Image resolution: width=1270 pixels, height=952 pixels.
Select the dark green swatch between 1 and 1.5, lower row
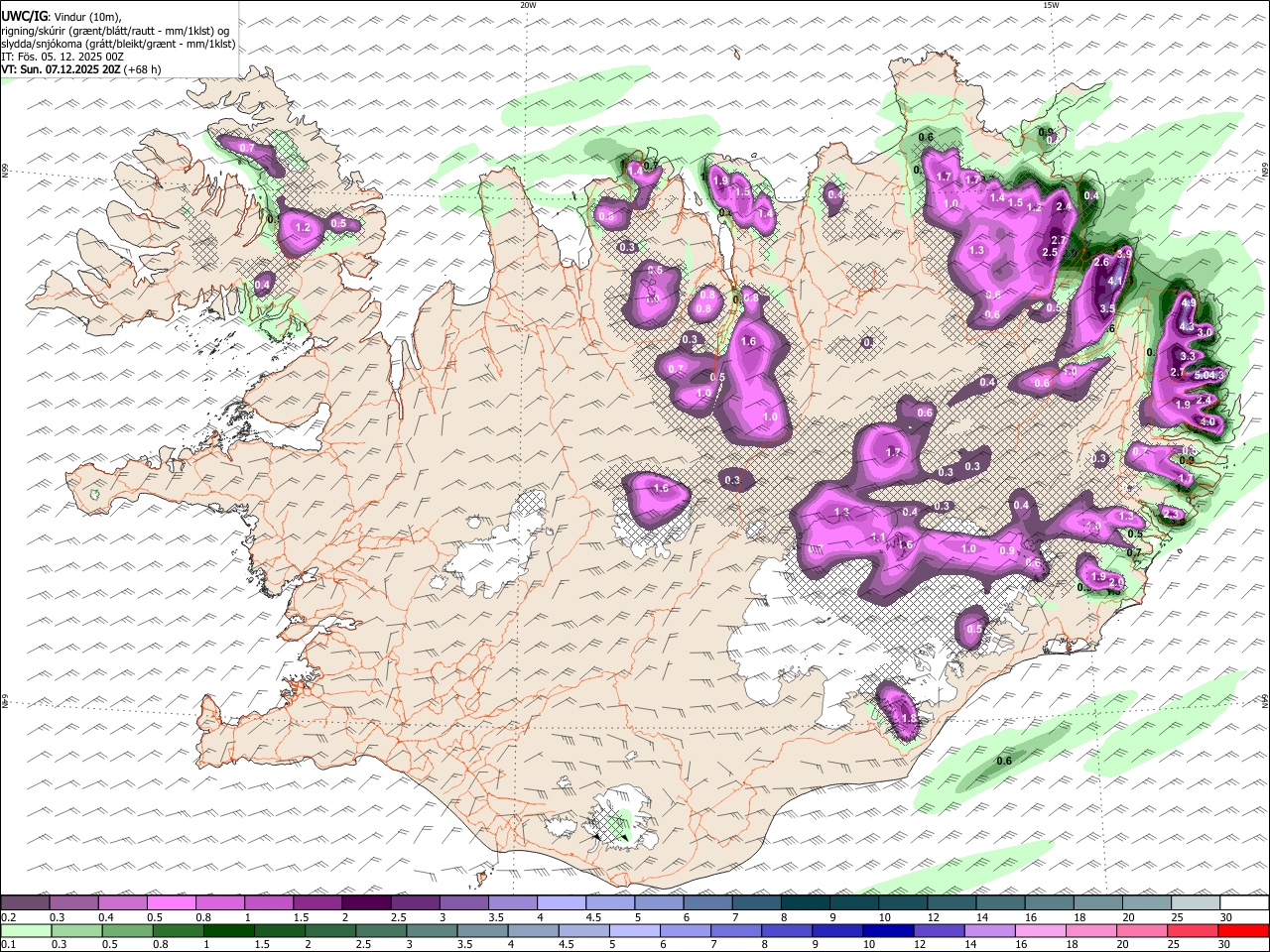[x=229, y=931]
